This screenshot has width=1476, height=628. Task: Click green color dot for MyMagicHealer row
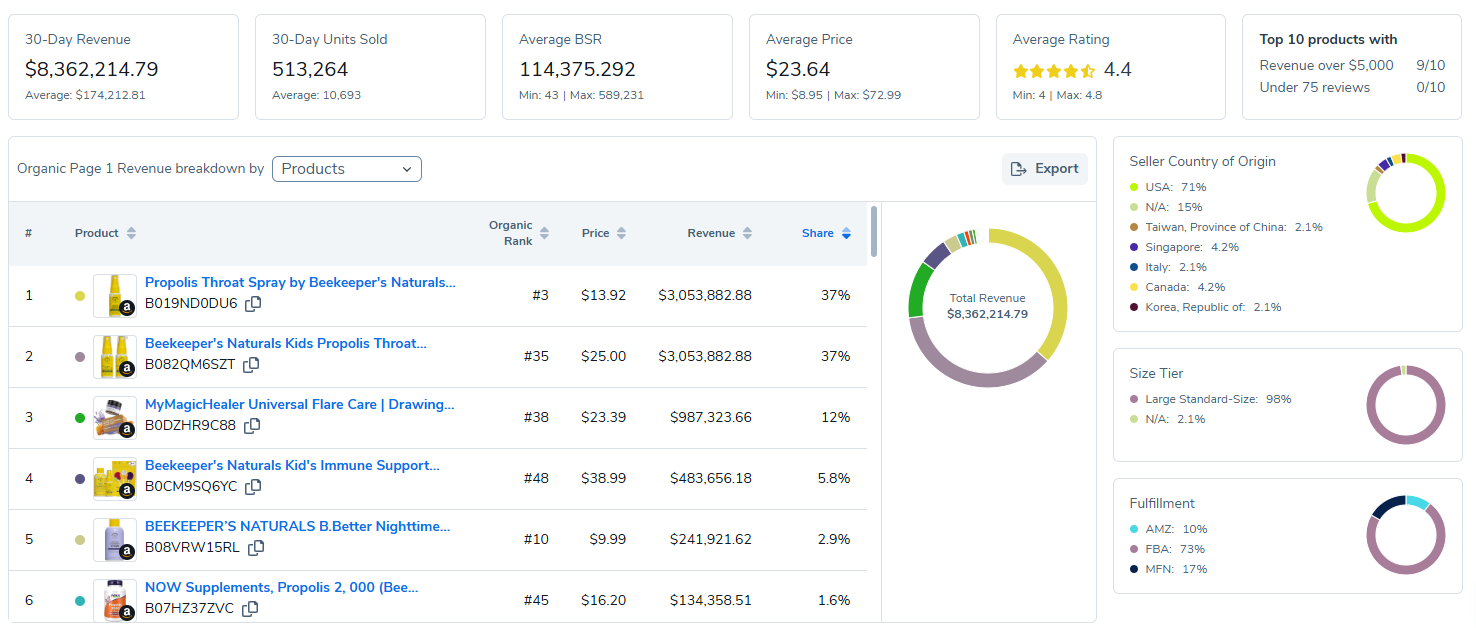(80, 418)
